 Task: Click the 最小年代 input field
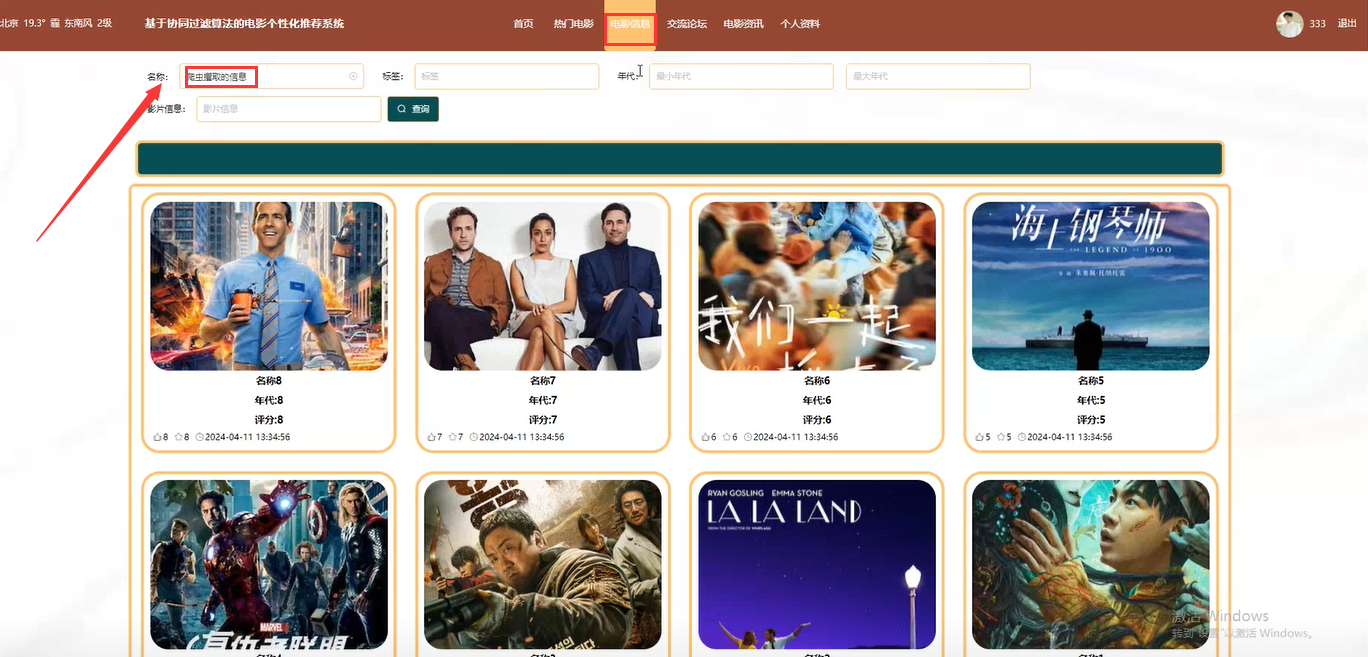point(741,76)
